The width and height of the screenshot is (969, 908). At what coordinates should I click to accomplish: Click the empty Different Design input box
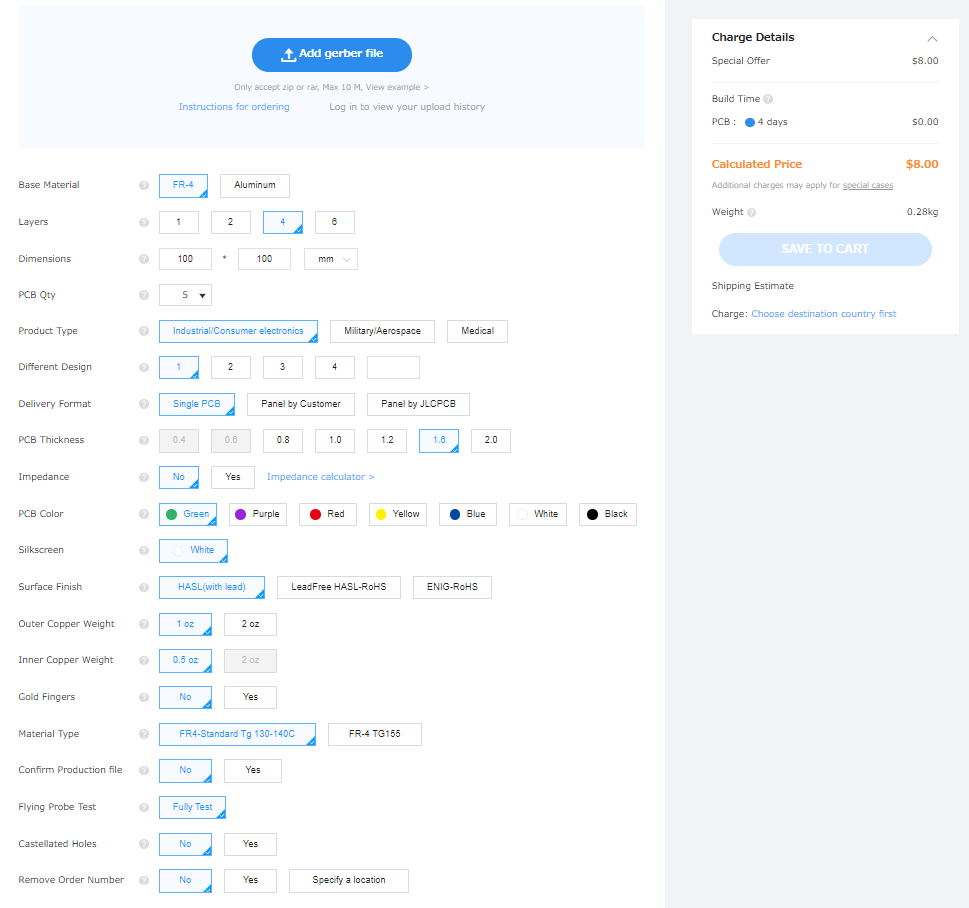[x=393, y=367]
